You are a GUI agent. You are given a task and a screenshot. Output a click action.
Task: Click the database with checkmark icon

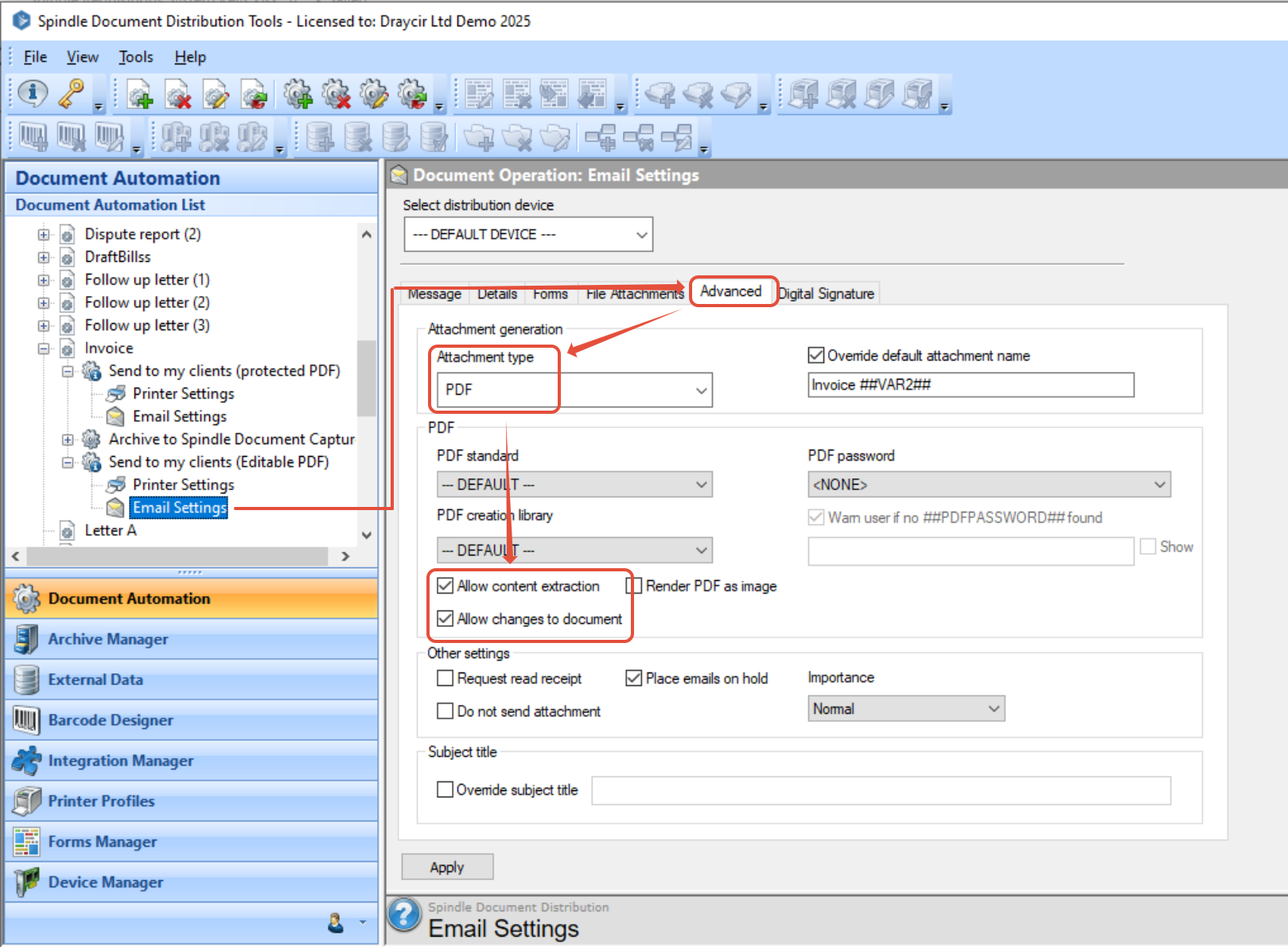tap(434, 137)
